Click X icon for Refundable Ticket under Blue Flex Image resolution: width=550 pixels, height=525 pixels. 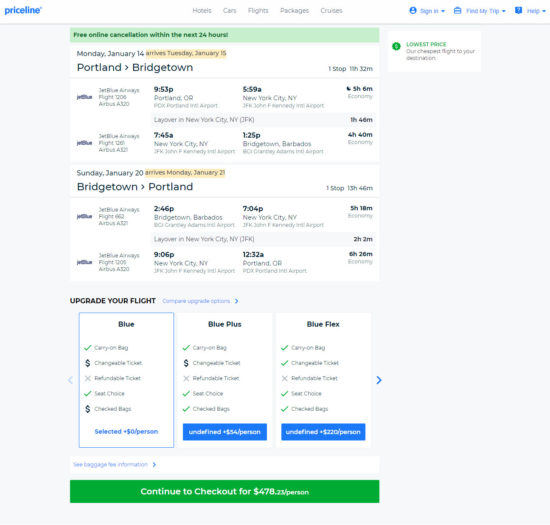(x=285, y=378)
